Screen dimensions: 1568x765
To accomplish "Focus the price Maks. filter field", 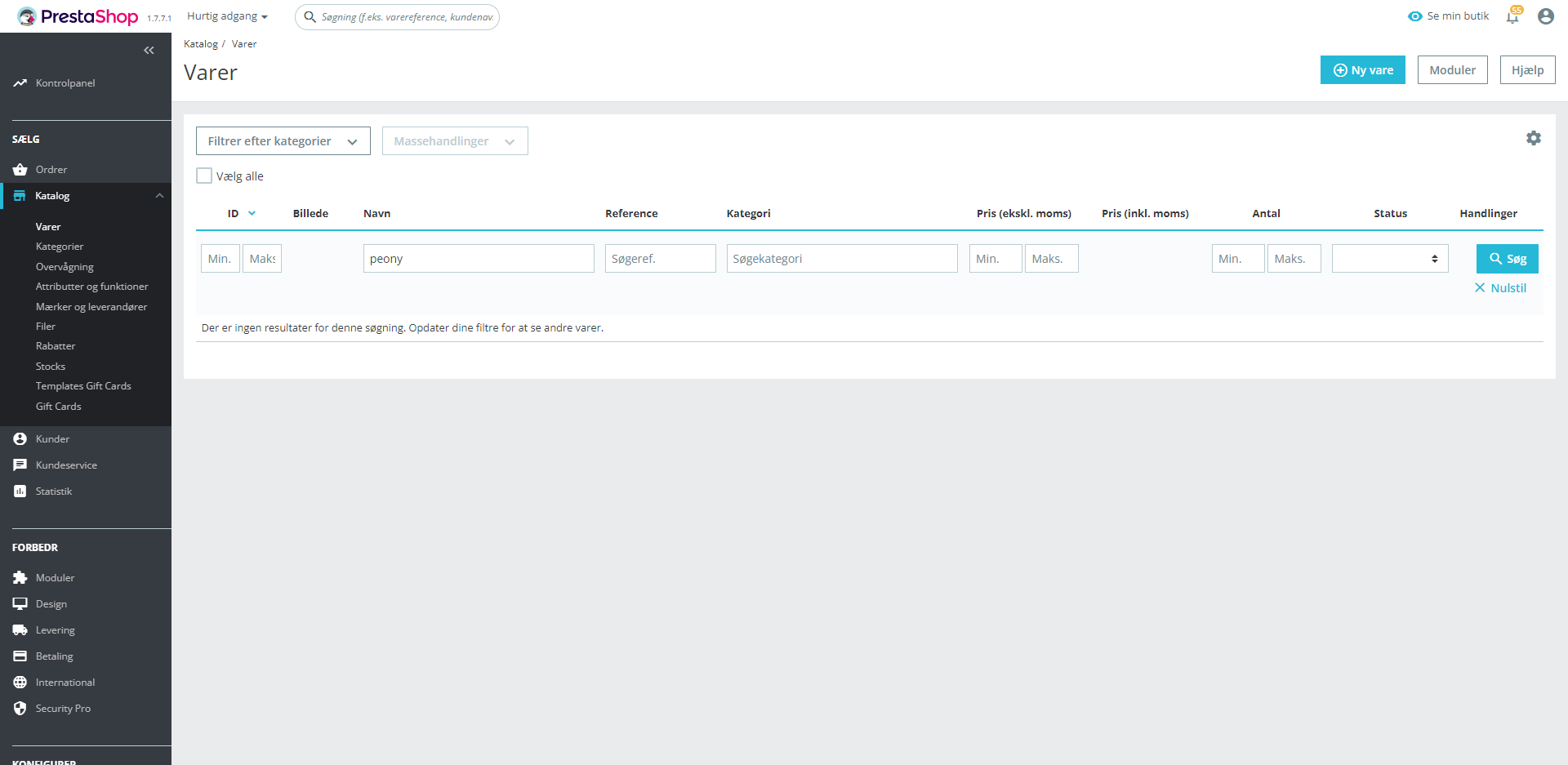I will 1052,259.
